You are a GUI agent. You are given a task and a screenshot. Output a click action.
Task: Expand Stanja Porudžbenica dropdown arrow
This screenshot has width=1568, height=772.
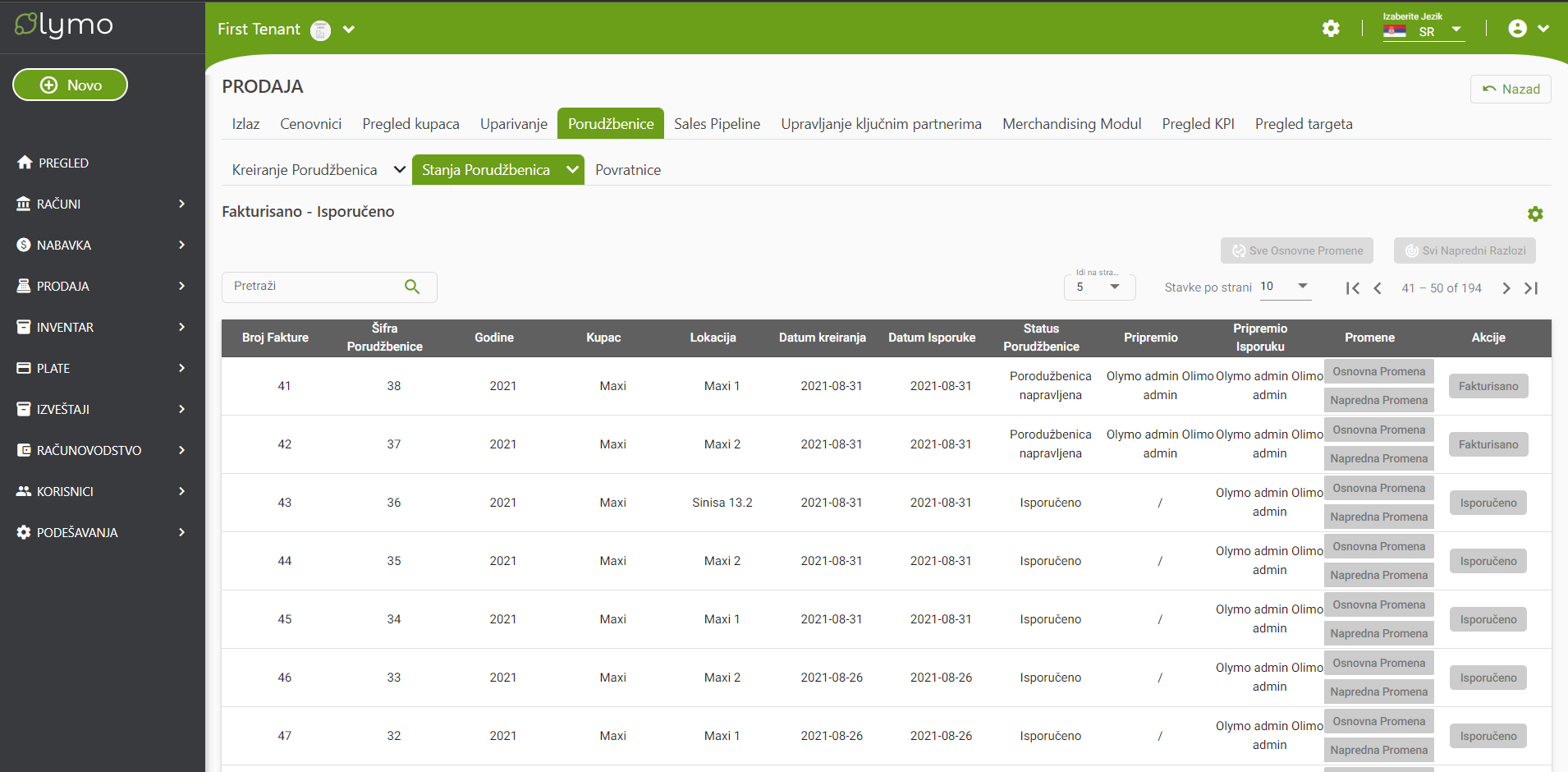(572, 170)
